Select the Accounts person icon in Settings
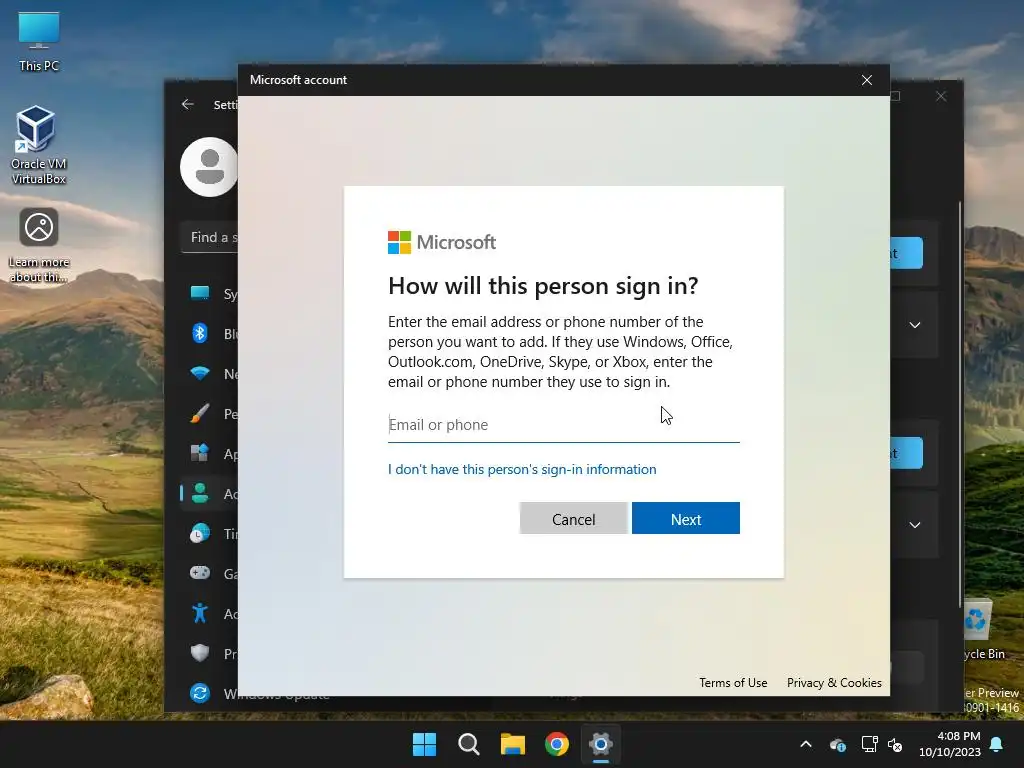This screenshot has width=1024, height=768. (200, 493)
